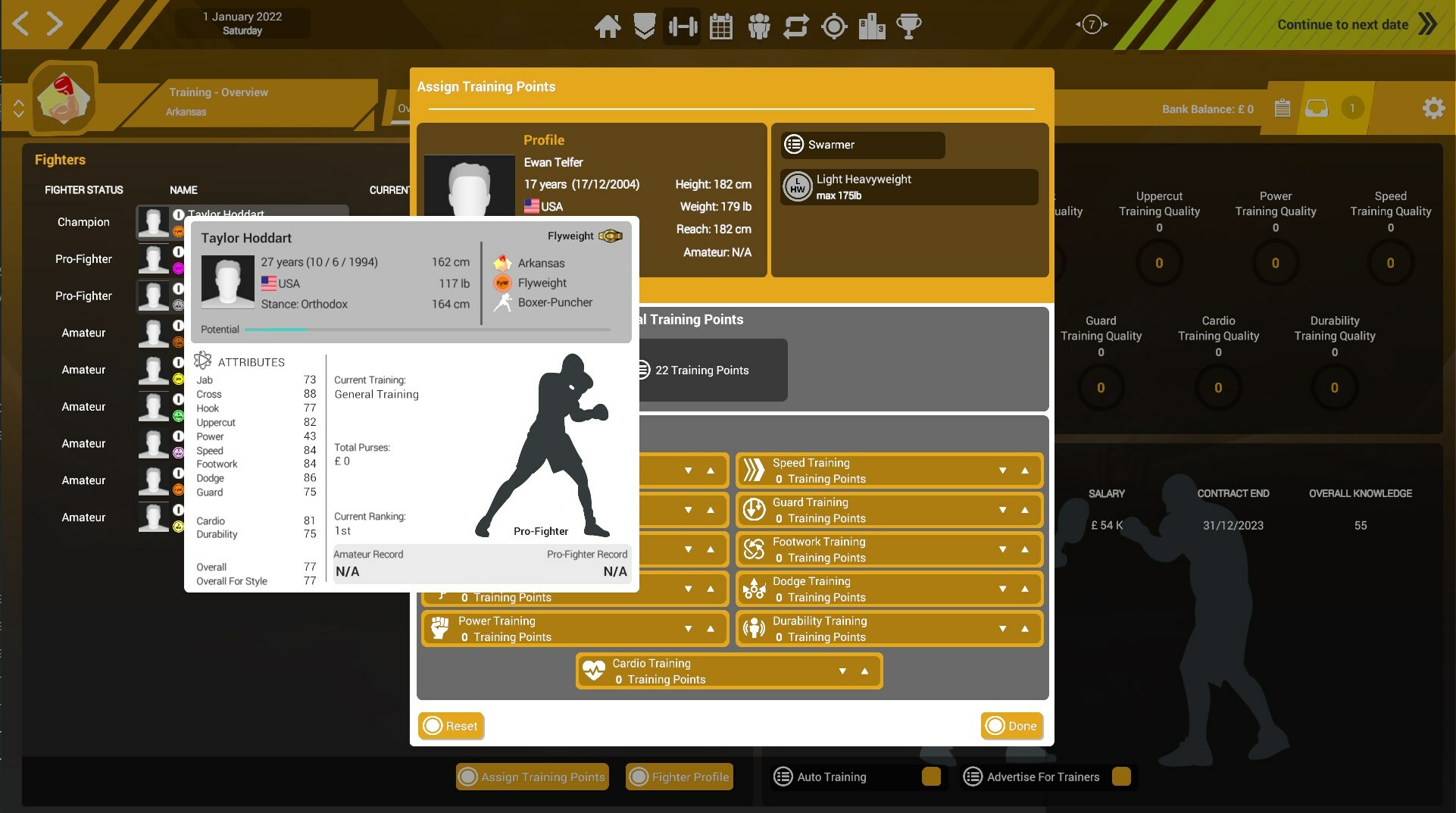Increase Durability Training points
Image resolution: width=1456 pixels, height=813 pixels.
pyautogui.click(x=1025, y=628)
